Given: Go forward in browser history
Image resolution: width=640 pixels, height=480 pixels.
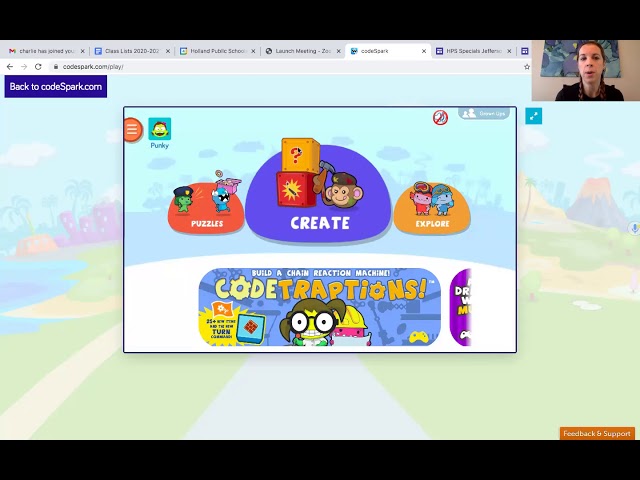Looking at the screenshot, I should [24, 67].
